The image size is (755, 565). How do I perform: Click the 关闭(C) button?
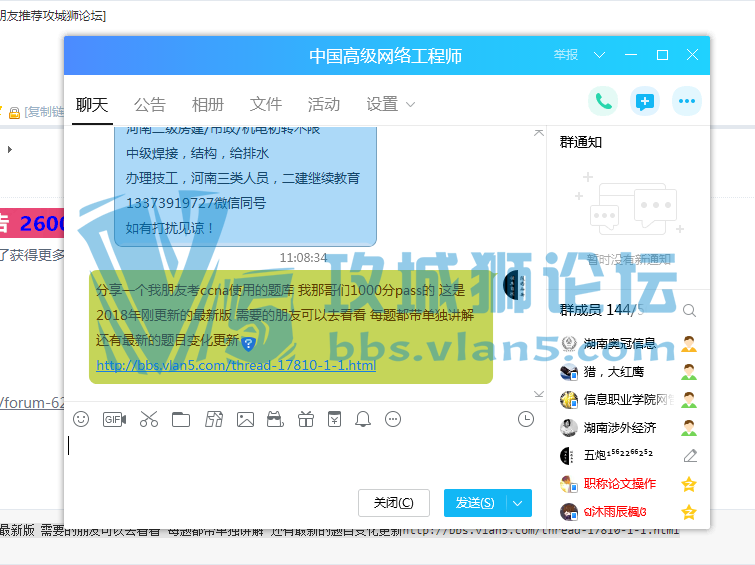393,503
